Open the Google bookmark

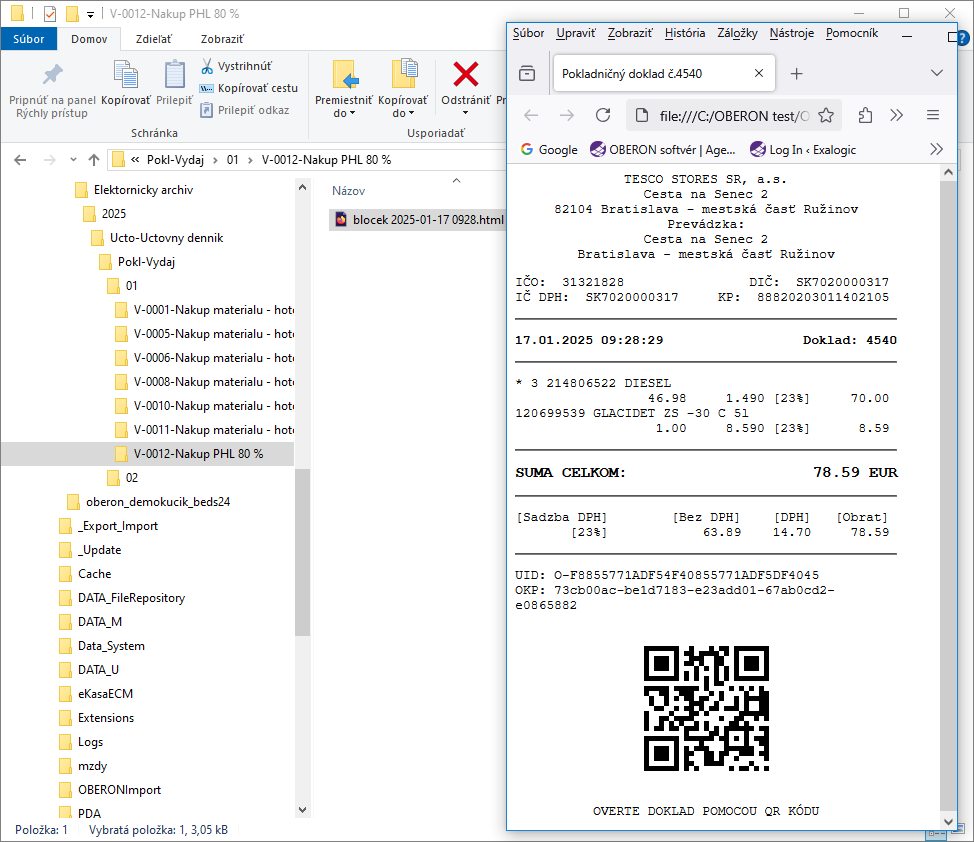pos(549,150)
